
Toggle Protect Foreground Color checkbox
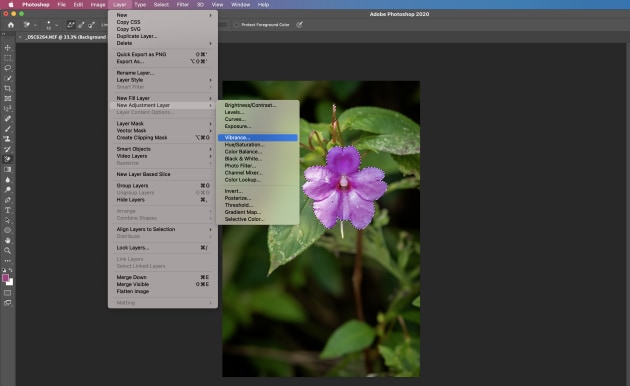[236, 25]
